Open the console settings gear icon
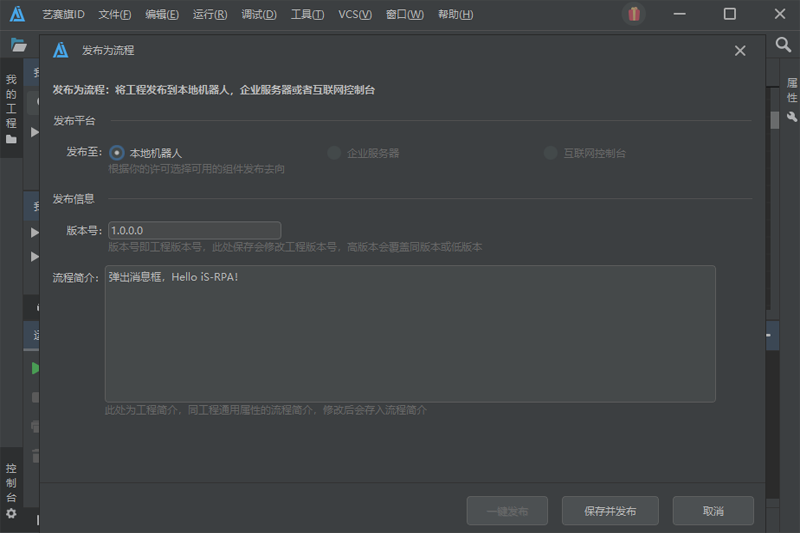Screen dimensions: 800x533 pos(11,513)
